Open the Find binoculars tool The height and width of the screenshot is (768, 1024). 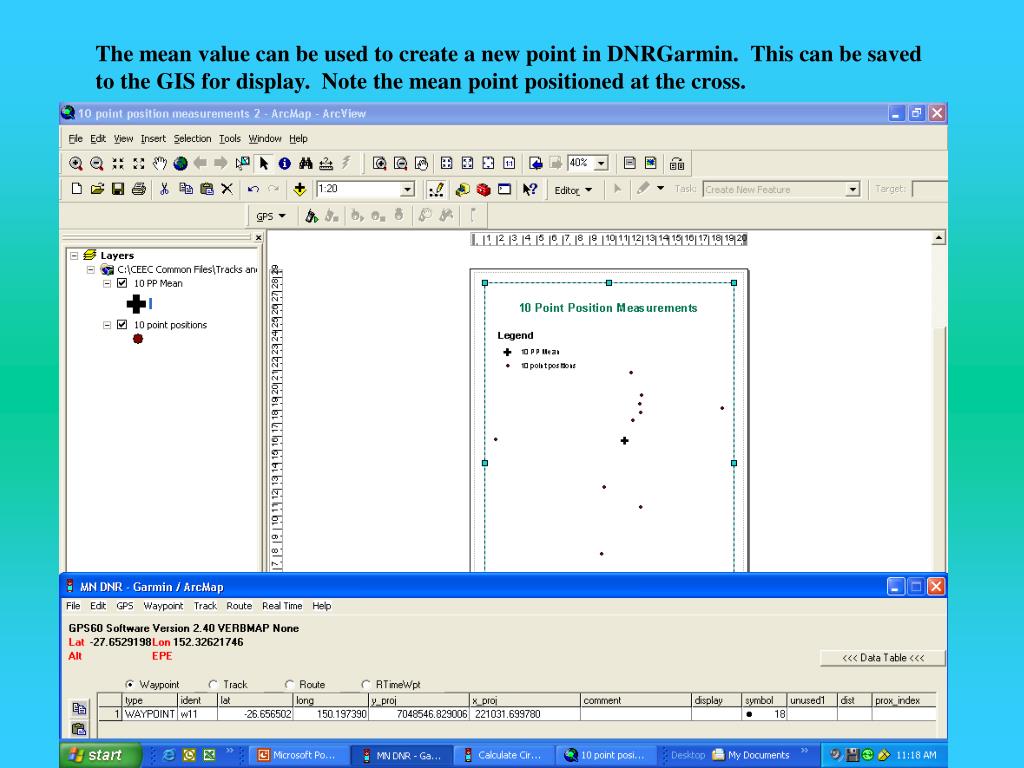[305, 163]
